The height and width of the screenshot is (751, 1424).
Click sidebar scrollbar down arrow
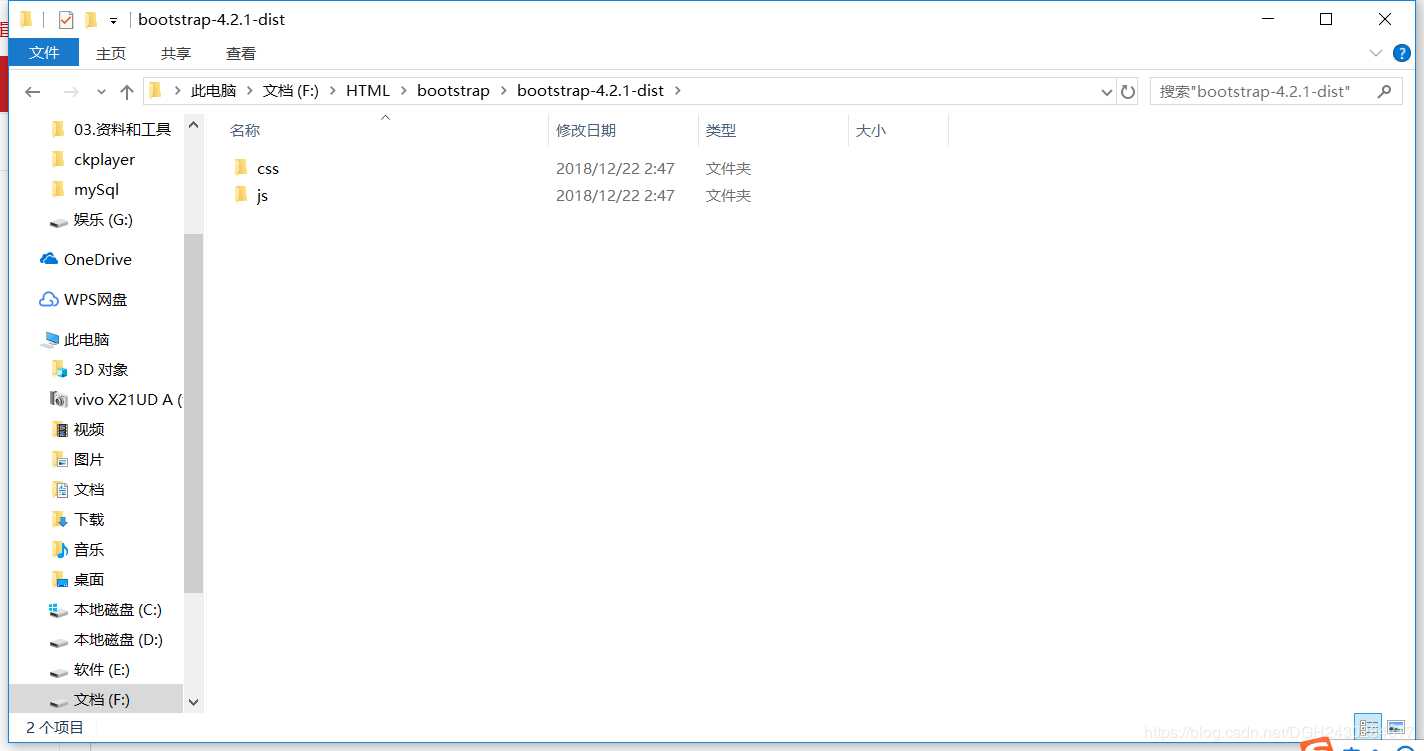[x=194, y=703]
